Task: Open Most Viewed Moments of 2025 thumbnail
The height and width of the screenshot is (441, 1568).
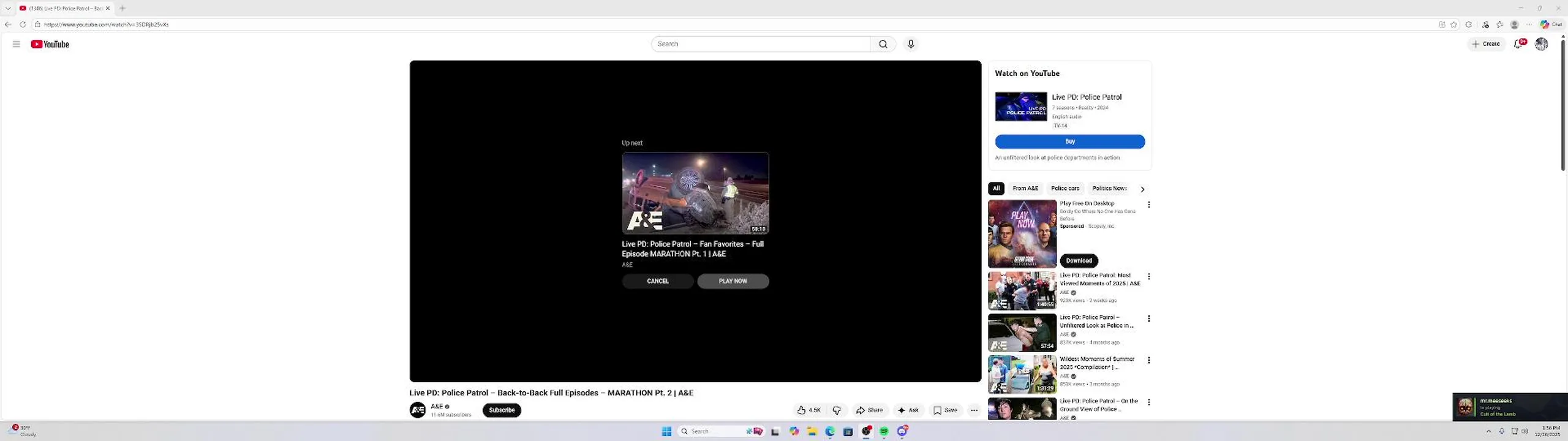Action: [x=1022, y=290]
